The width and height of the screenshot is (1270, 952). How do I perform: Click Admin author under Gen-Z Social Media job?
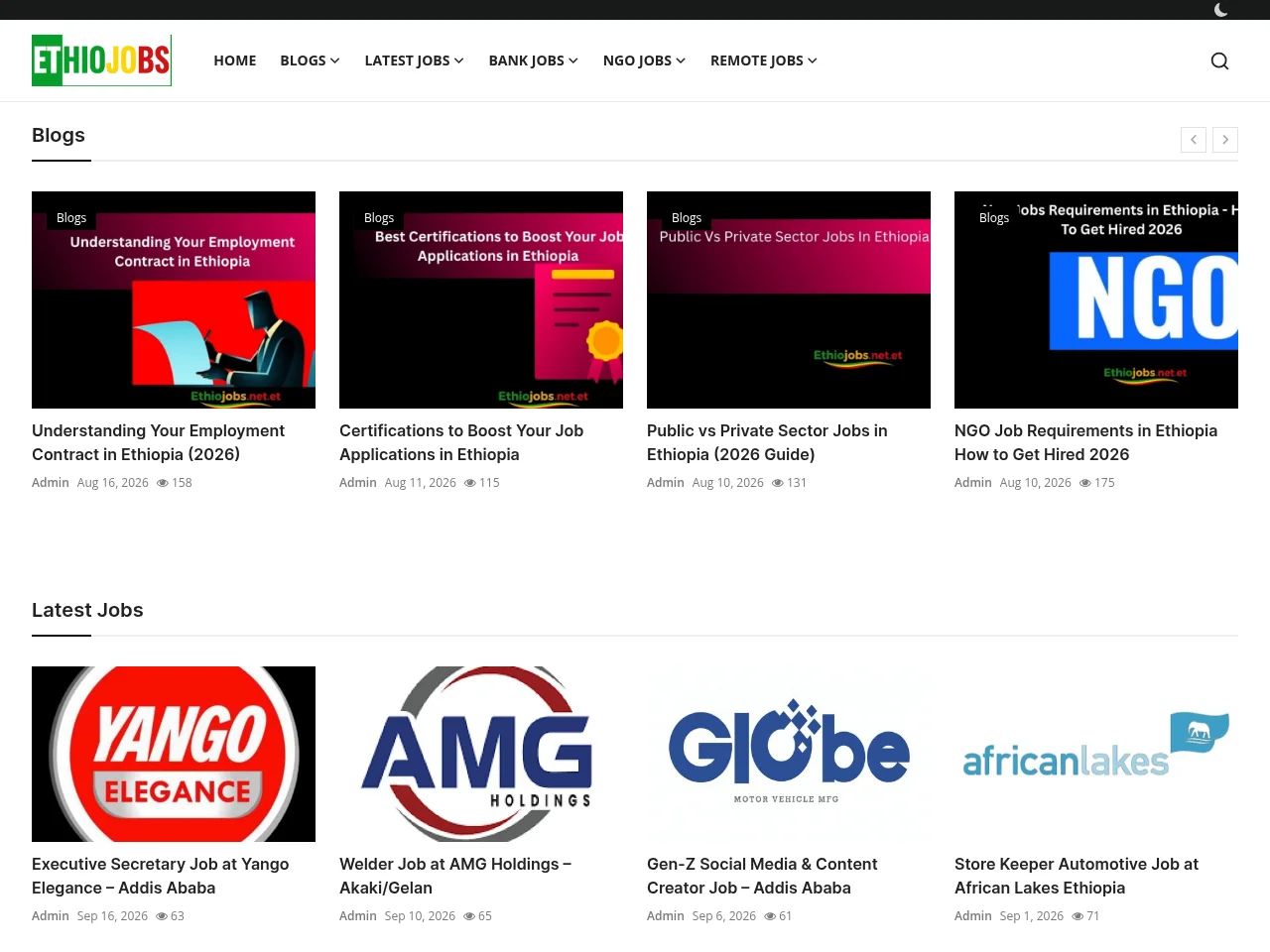666,916
